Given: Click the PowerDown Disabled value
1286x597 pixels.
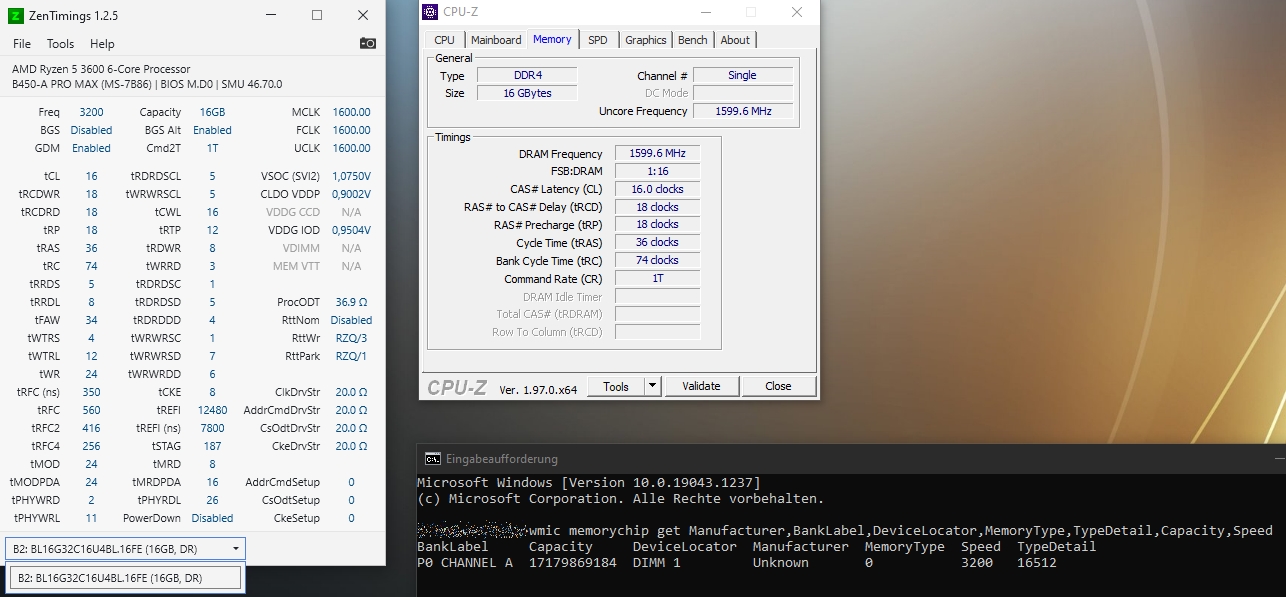Looking at the screenshot, I should (212, 518).
